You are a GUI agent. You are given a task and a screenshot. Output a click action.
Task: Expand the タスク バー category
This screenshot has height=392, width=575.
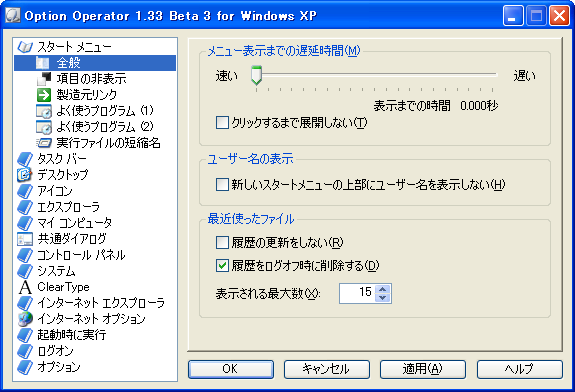tap(62, 159)
